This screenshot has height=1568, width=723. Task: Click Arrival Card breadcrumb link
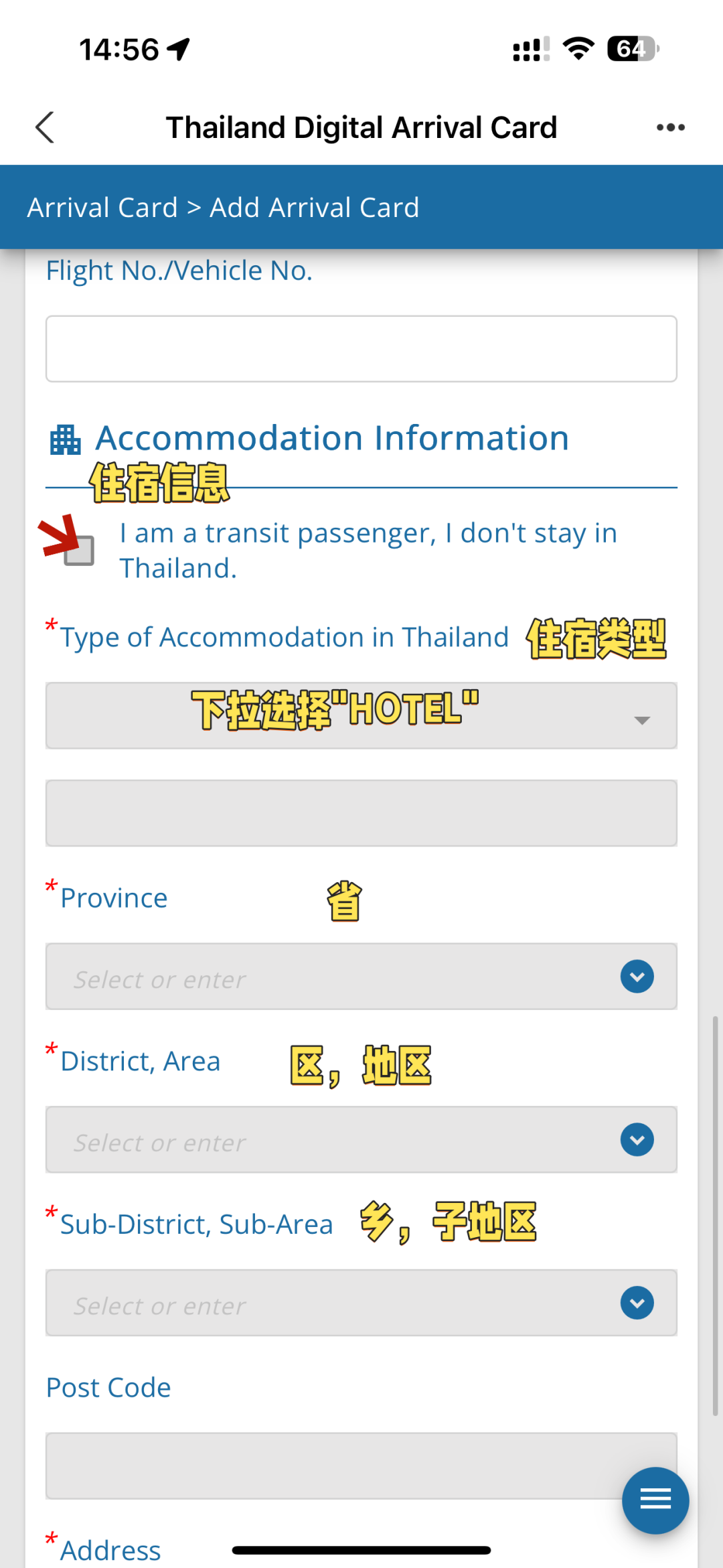click(x=102, y=208)
